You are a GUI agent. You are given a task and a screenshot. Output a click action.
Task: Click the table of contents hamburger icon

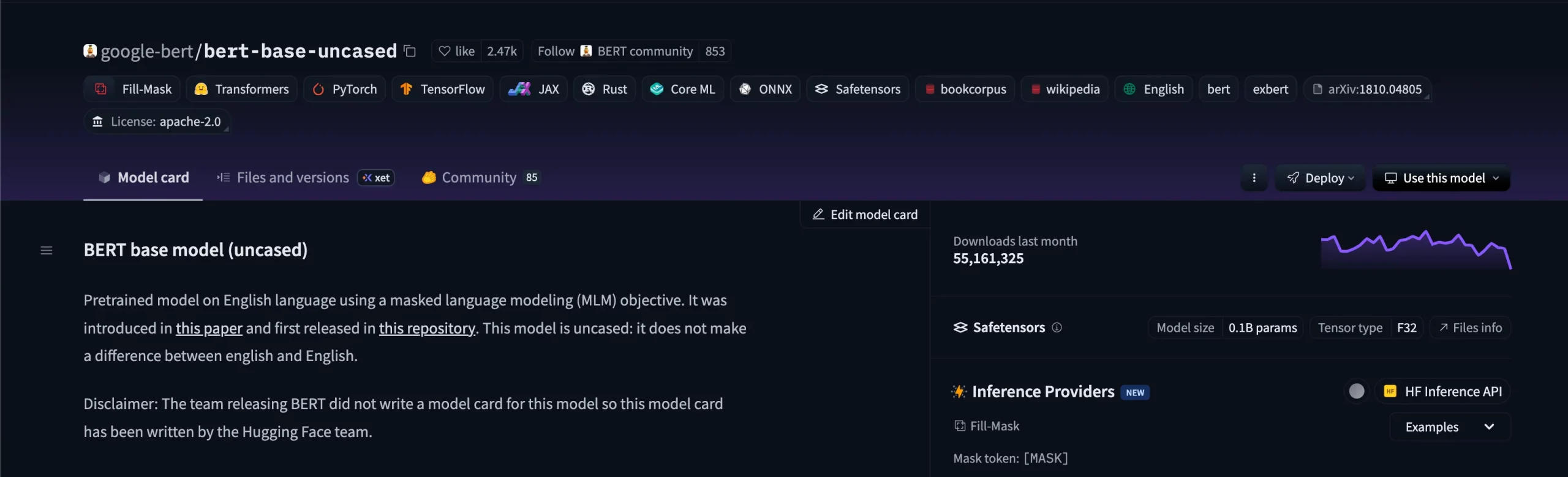[47, 250]
